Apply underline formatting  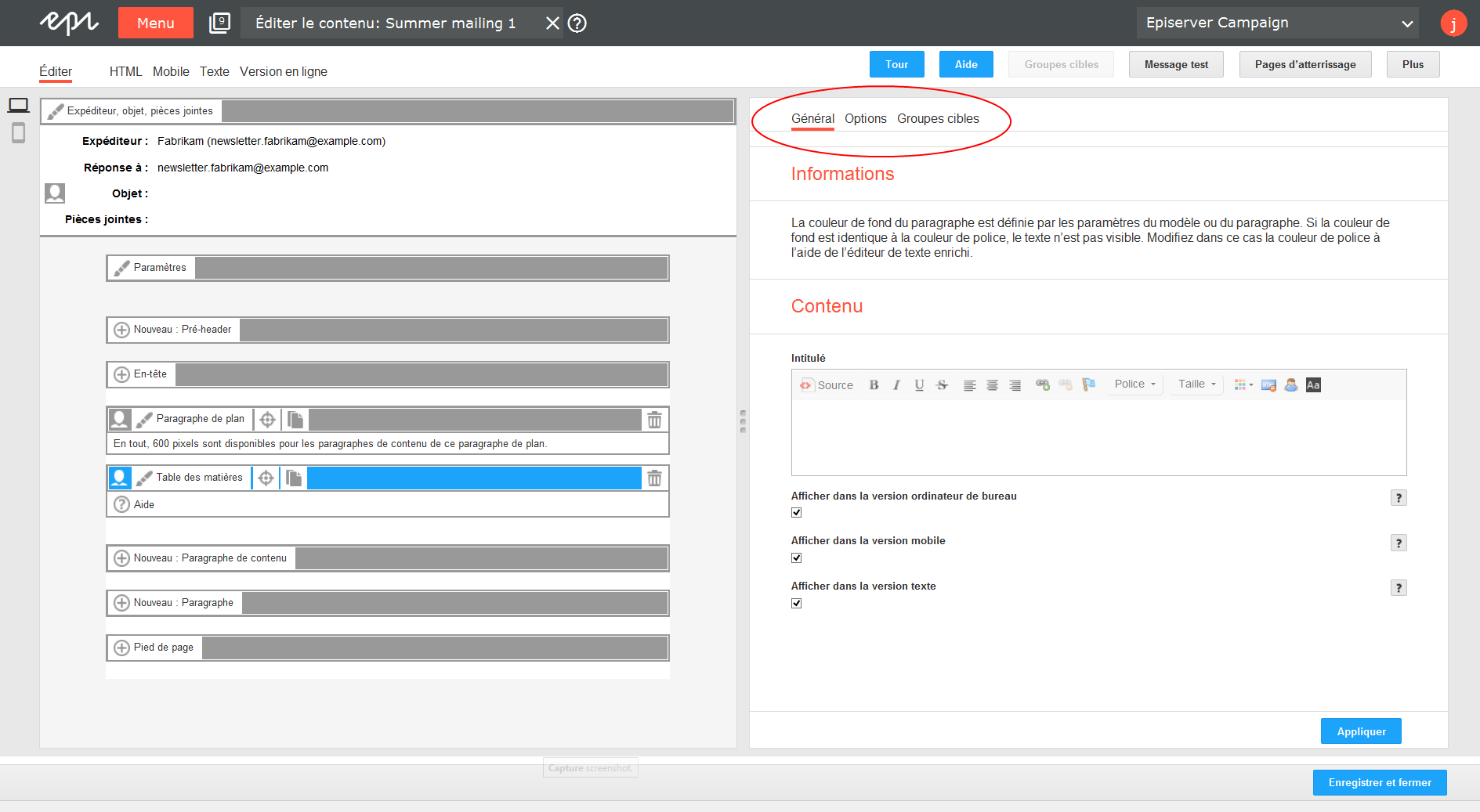coord(919,384)
